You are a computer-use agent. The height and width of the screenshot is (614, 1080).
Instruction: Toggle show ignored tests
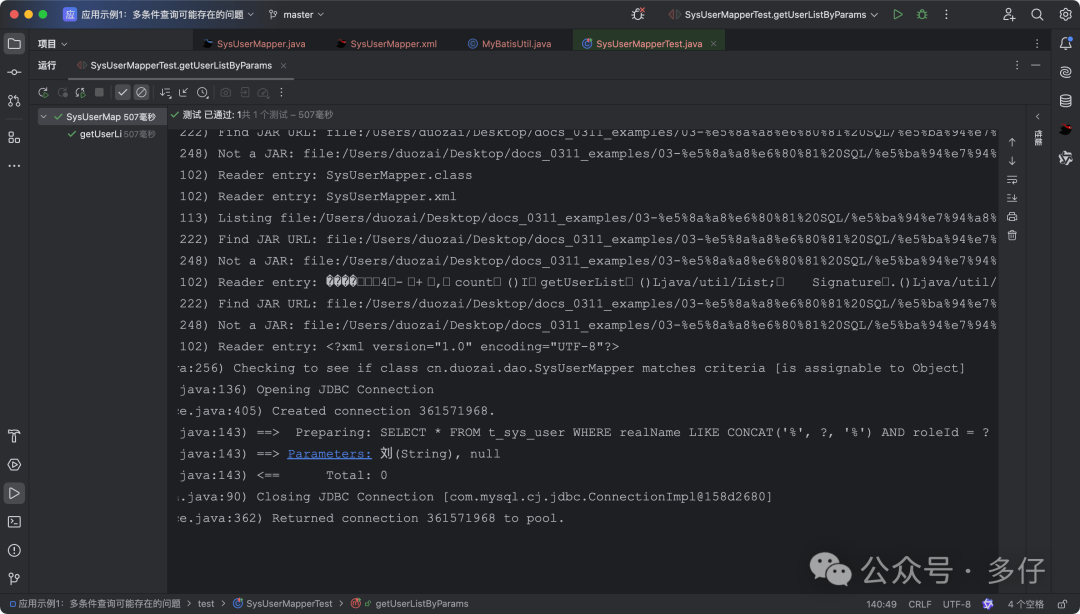[x=141, y=92]
